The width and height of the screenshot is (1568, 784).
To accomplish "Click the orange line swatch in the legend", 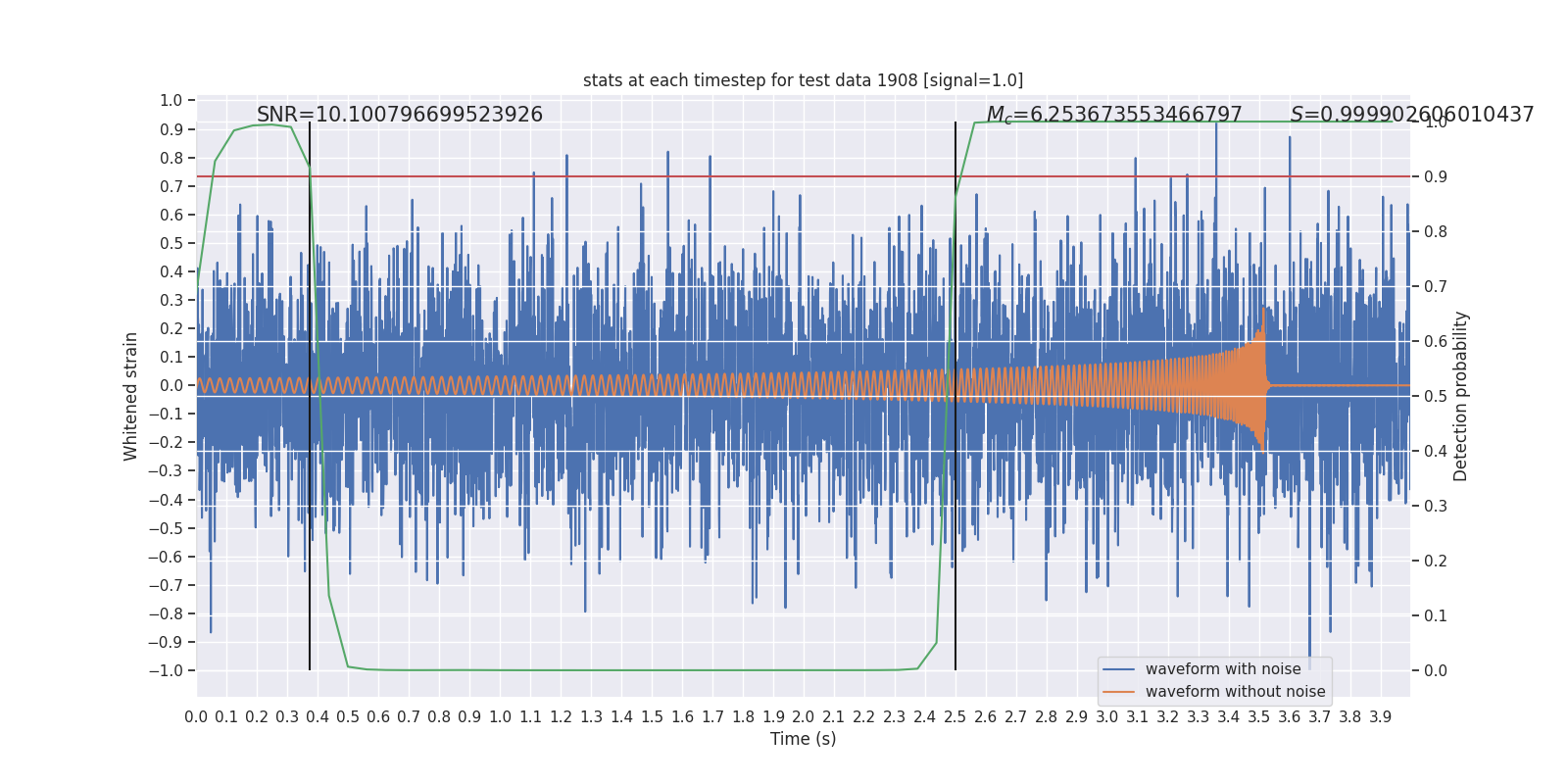I will [x=1119, y=692].
